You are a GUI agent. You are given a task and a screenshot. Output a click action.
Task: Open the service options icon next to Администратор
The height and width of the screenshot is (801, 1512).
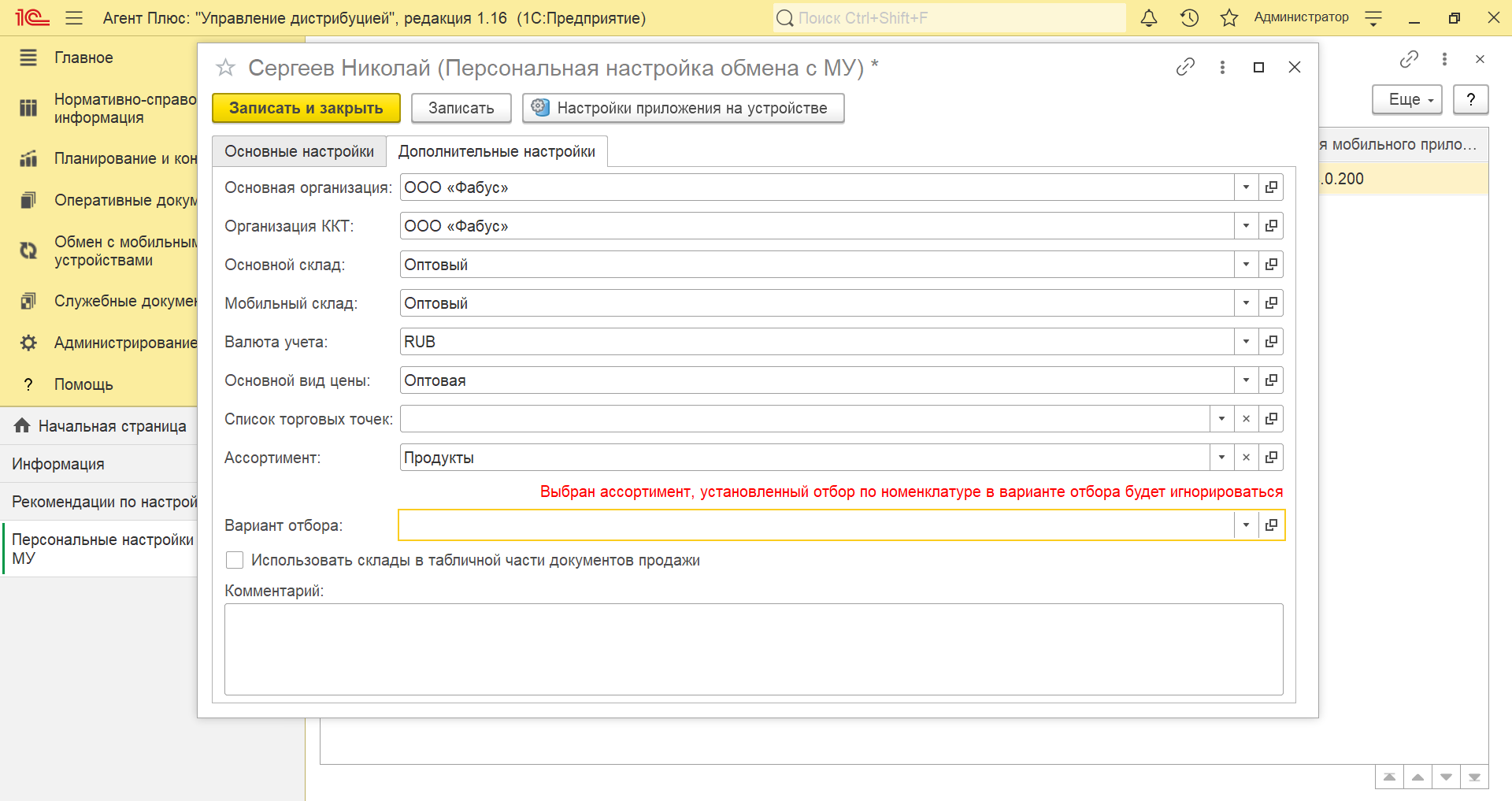1373,18
